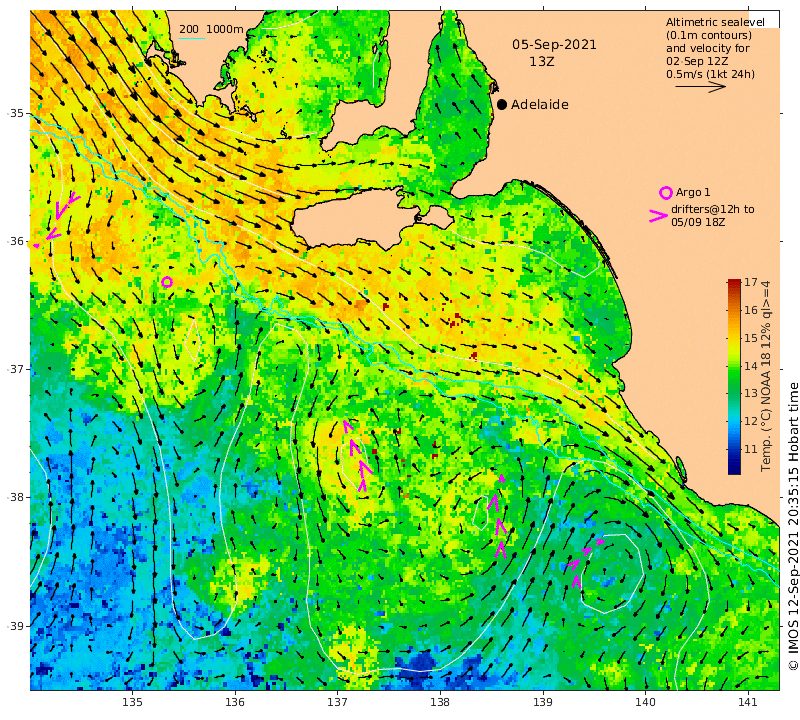Click the 1000m isobath legend label
Image resolution: width=800 pixels, height=720 pixels.
[224, 29]
